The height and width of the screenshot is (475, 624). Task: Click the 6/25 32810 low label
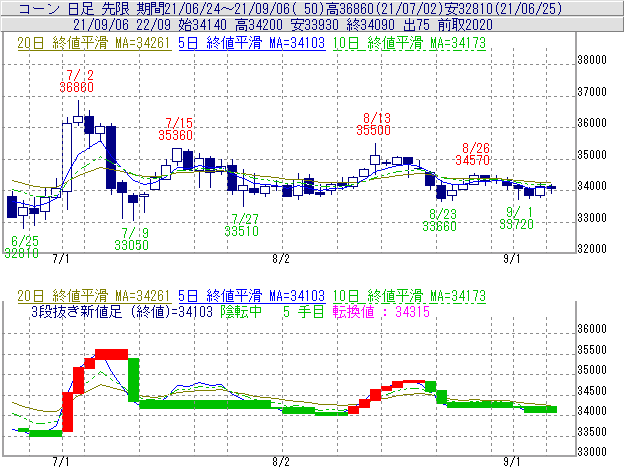tap(21, 247)
